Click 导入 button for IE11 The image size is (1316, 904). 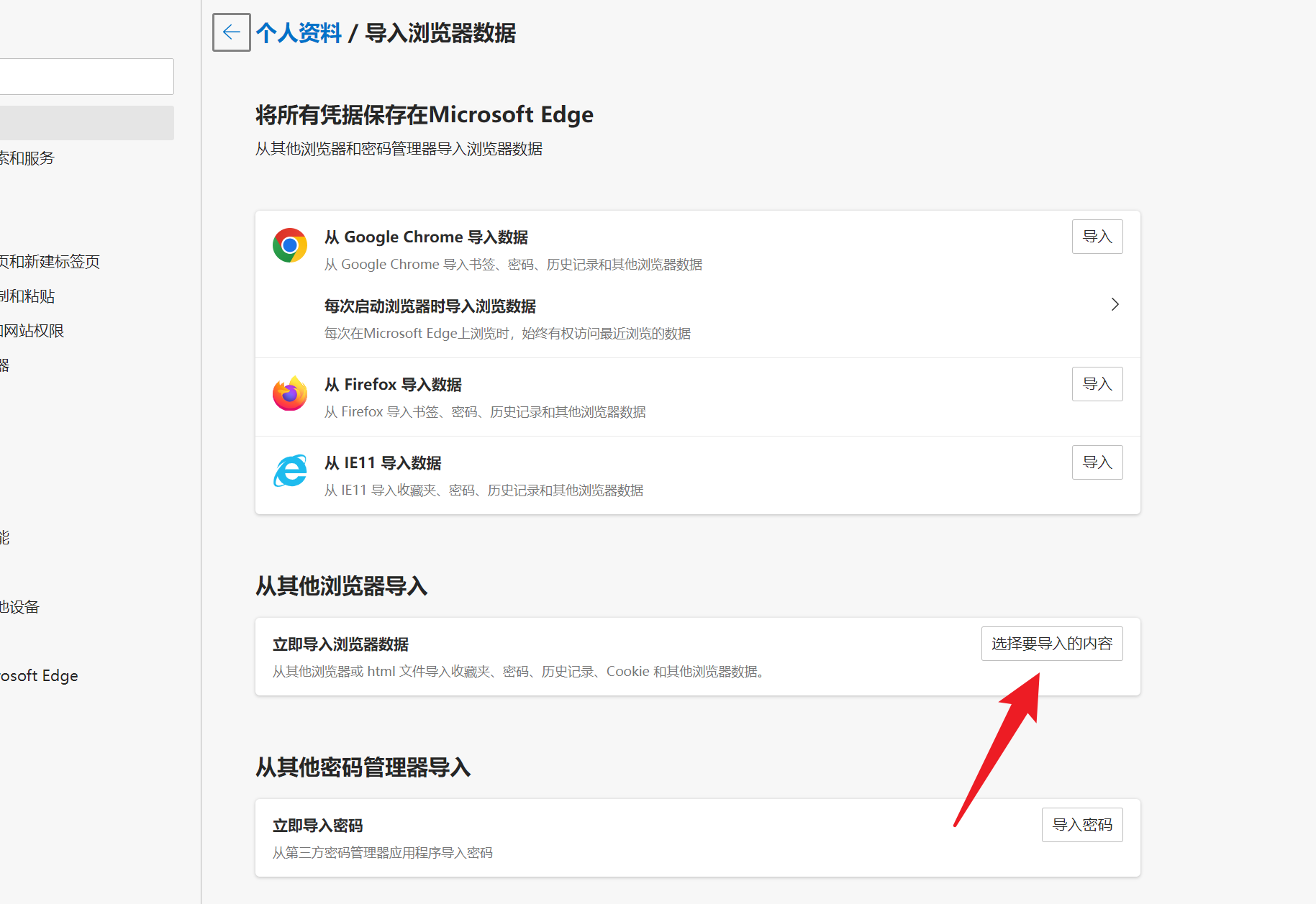1097,462
